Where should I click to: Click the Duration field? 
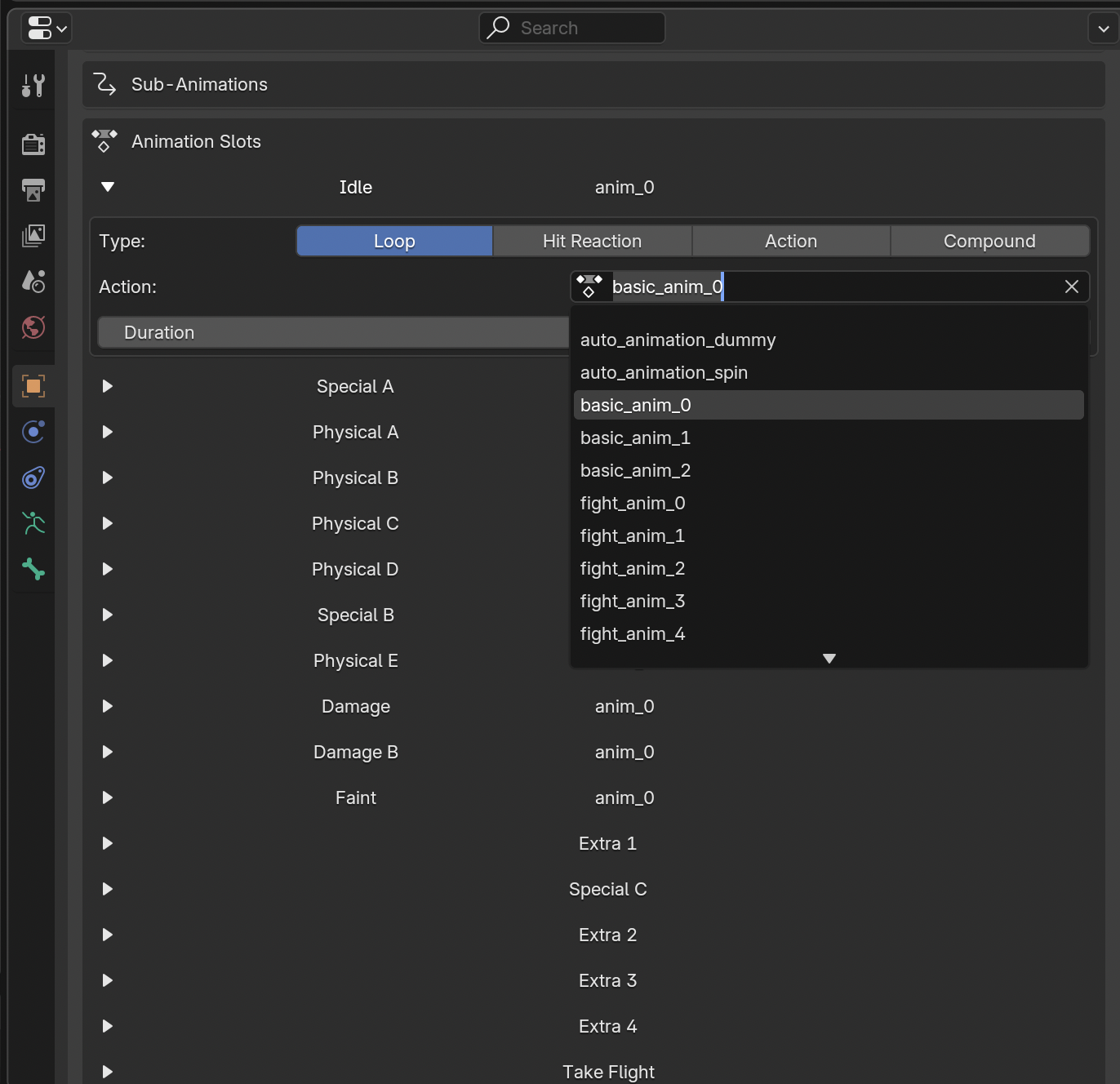(x=333, y=332)
